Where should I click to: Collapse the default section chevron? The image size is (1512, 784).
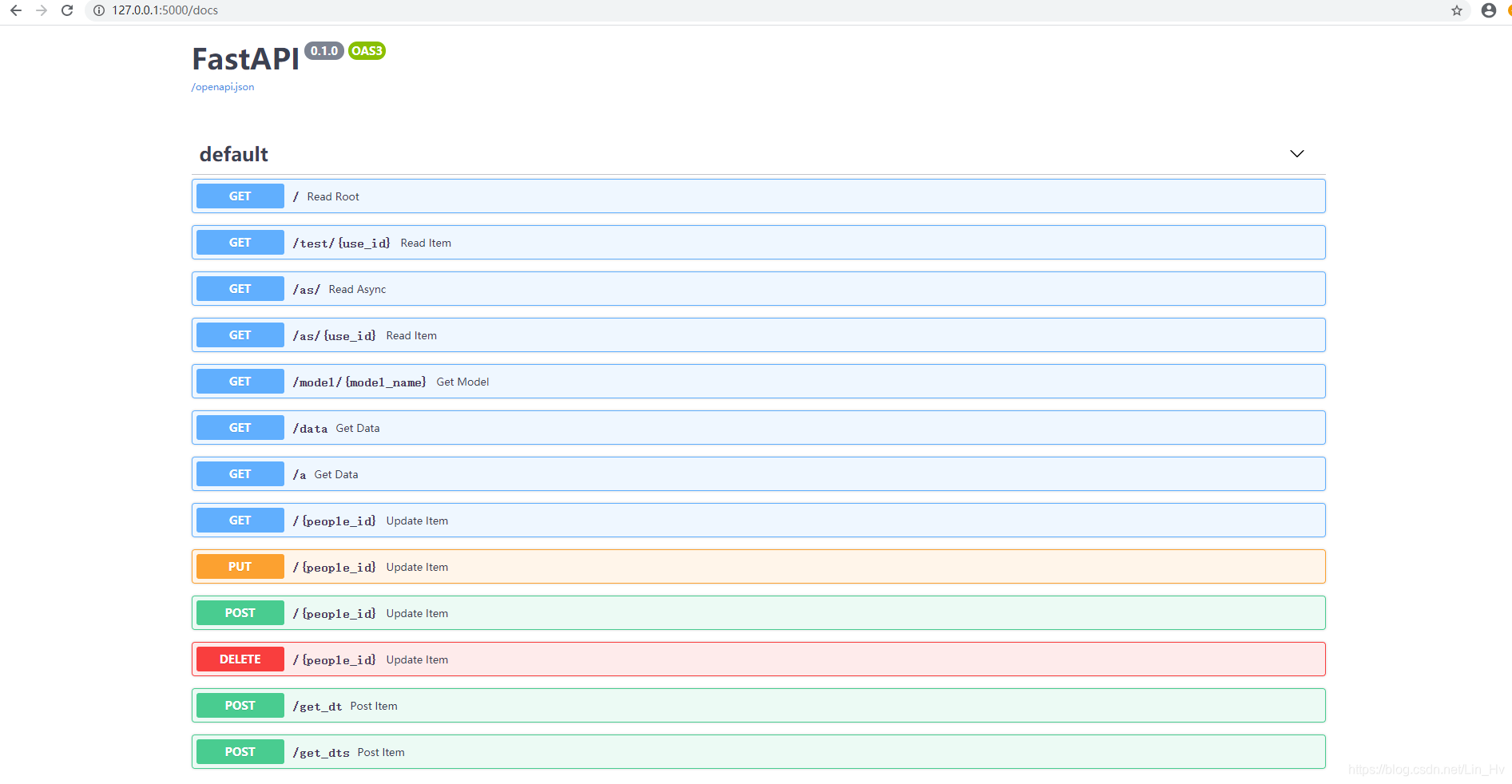pyautogui.click(x=1297, y=153)
